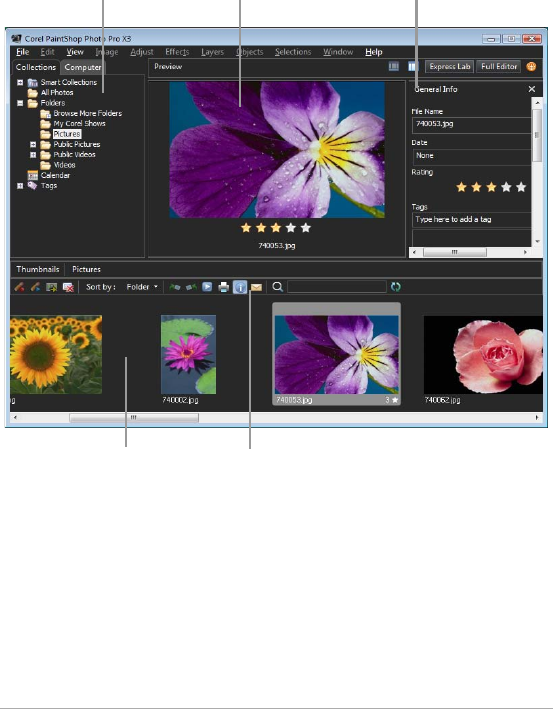Start slide show with blue play icon

207,287
